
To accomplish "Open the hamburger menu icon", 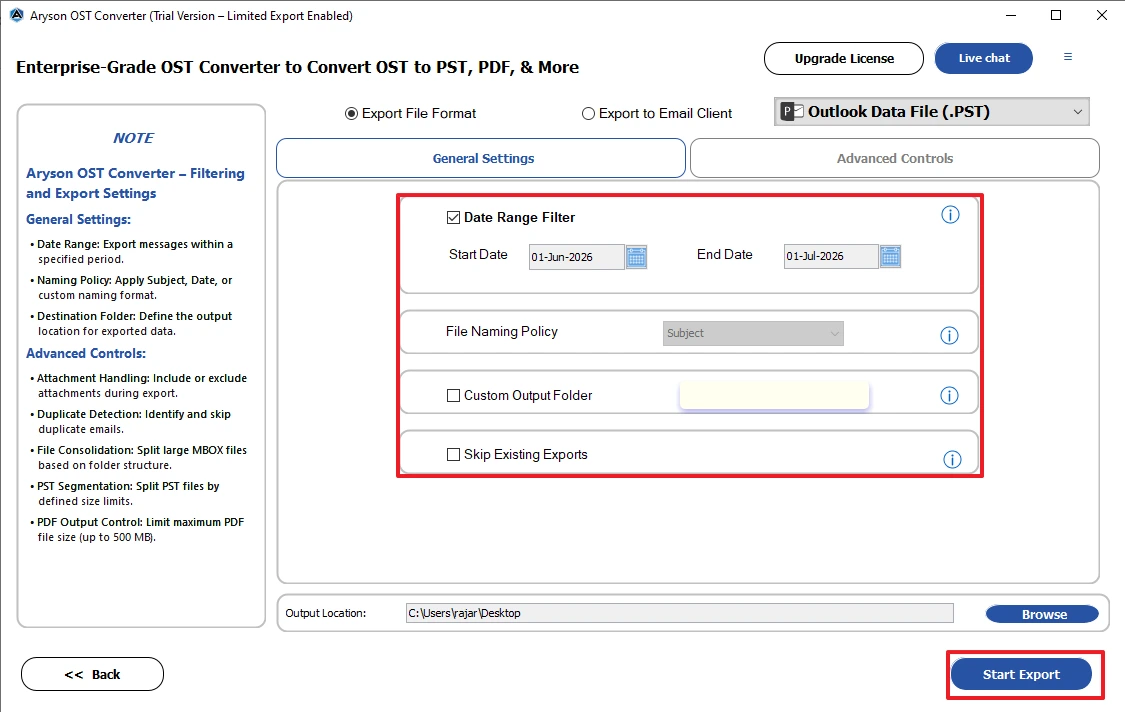I will (x=1068, y=57).
